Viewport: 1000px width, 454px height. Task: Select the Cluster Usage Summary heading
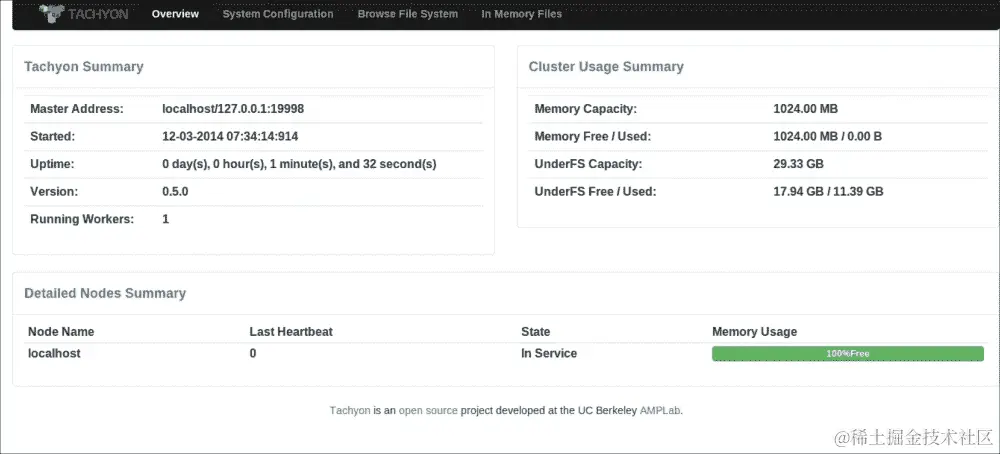606,66
